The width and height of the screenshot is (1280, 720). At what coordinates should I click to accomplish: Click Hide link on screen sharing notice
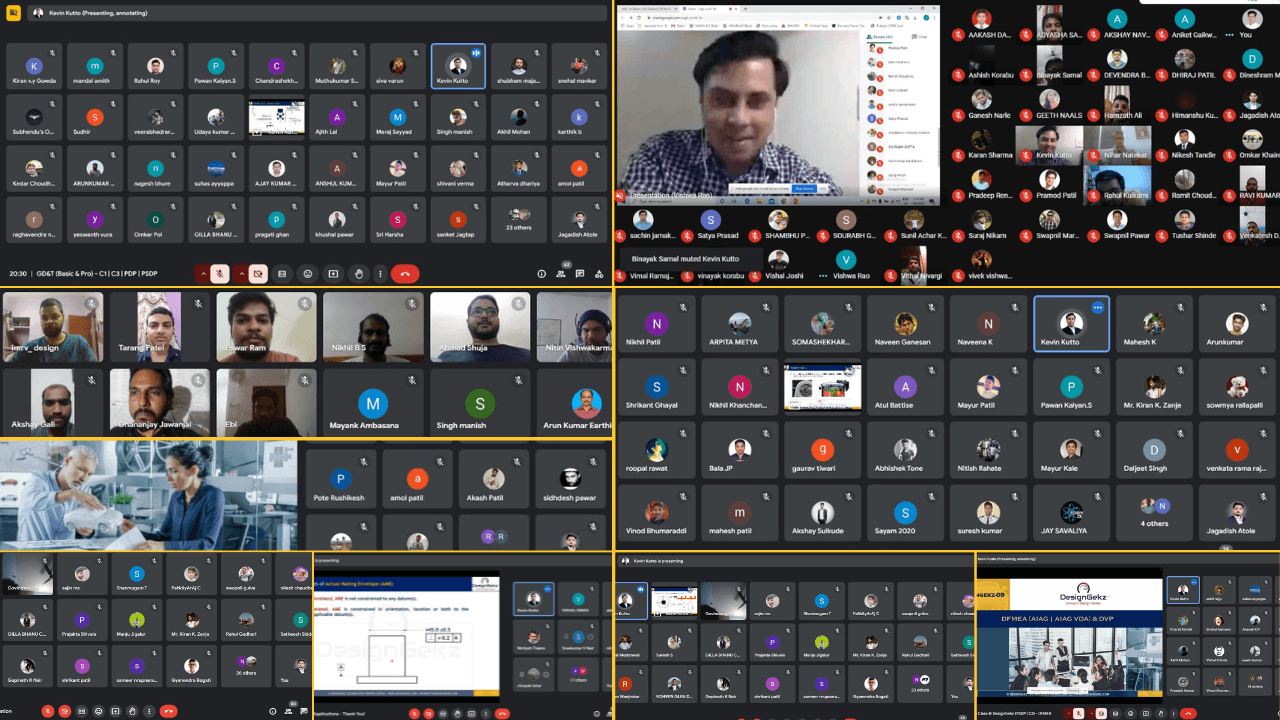coord(823,188)
